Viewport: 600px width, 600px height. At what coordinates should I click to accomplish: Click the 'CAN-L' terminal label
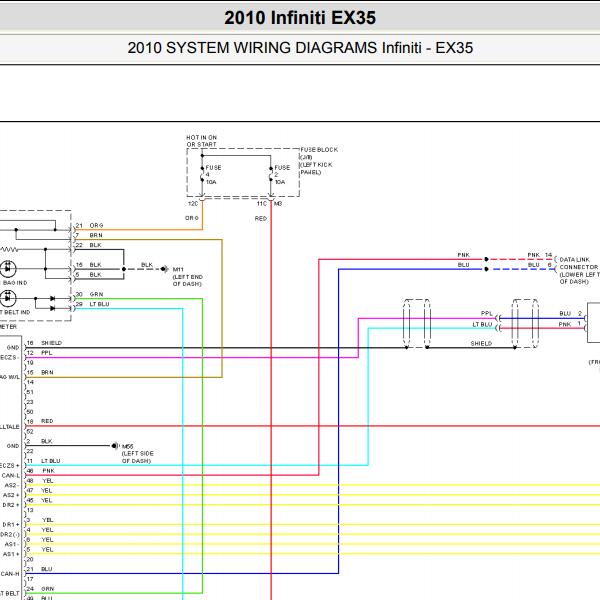10,475
